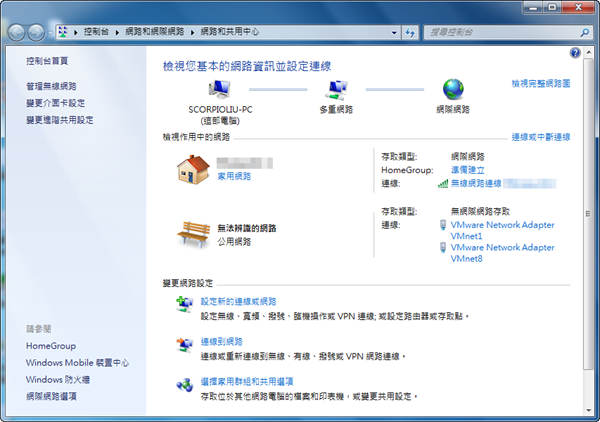Click 無網際網路存取 access type value
Screen dimensions: 600x422
(x=480, y=211)
